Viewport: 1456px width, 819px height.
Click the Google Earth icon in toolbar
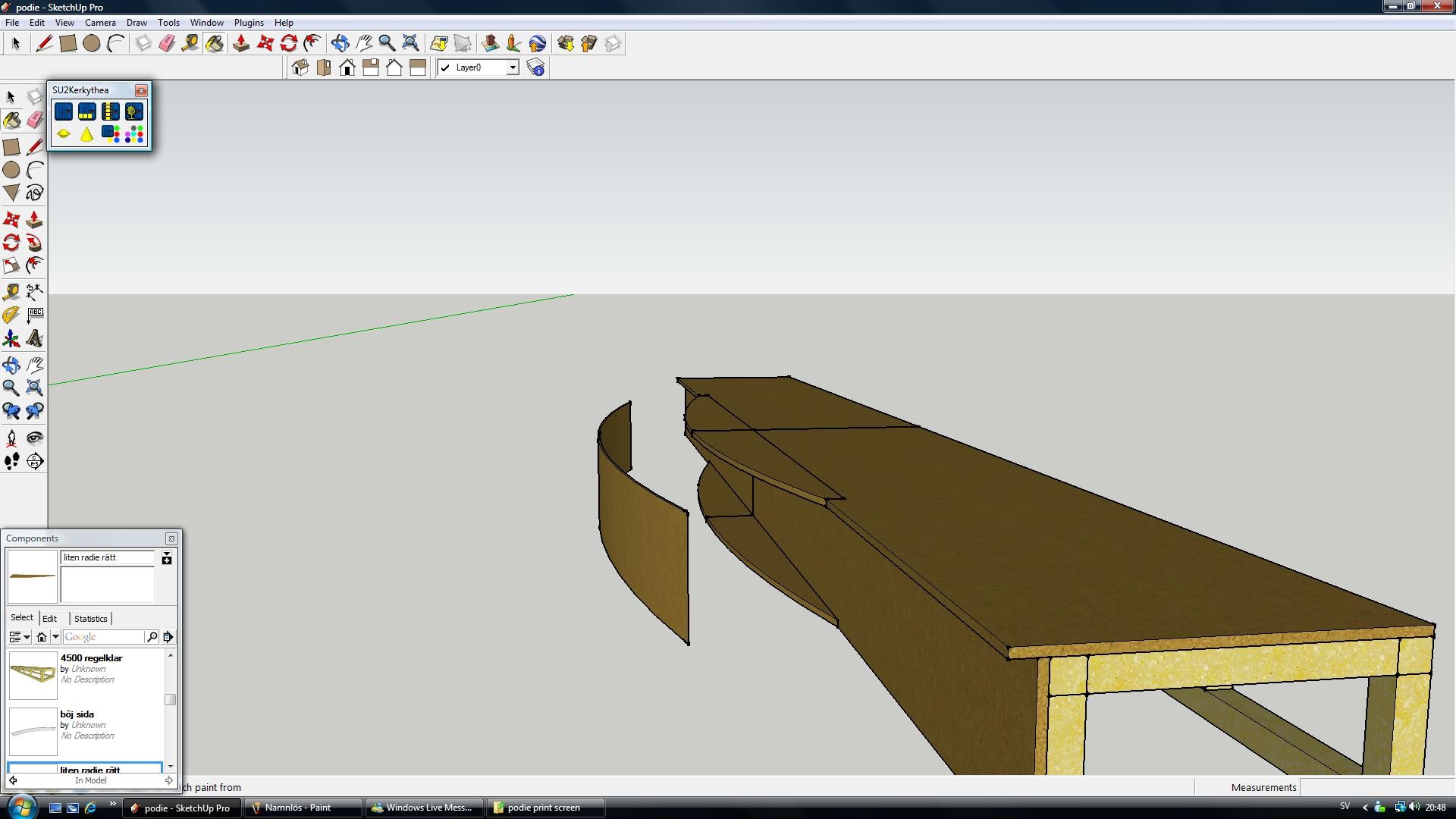tap(538, 43)
